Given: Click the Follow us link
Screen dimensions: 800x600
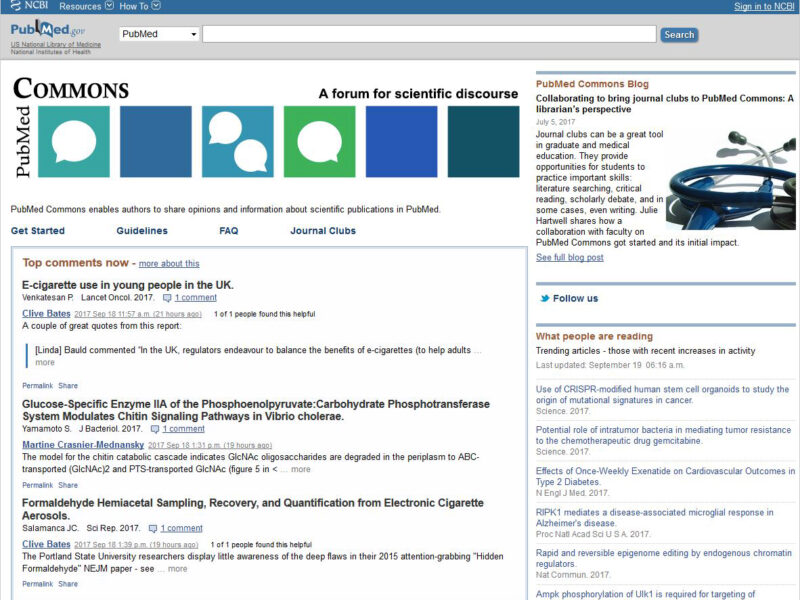Looking at the screenshot, I should [575, 298].
